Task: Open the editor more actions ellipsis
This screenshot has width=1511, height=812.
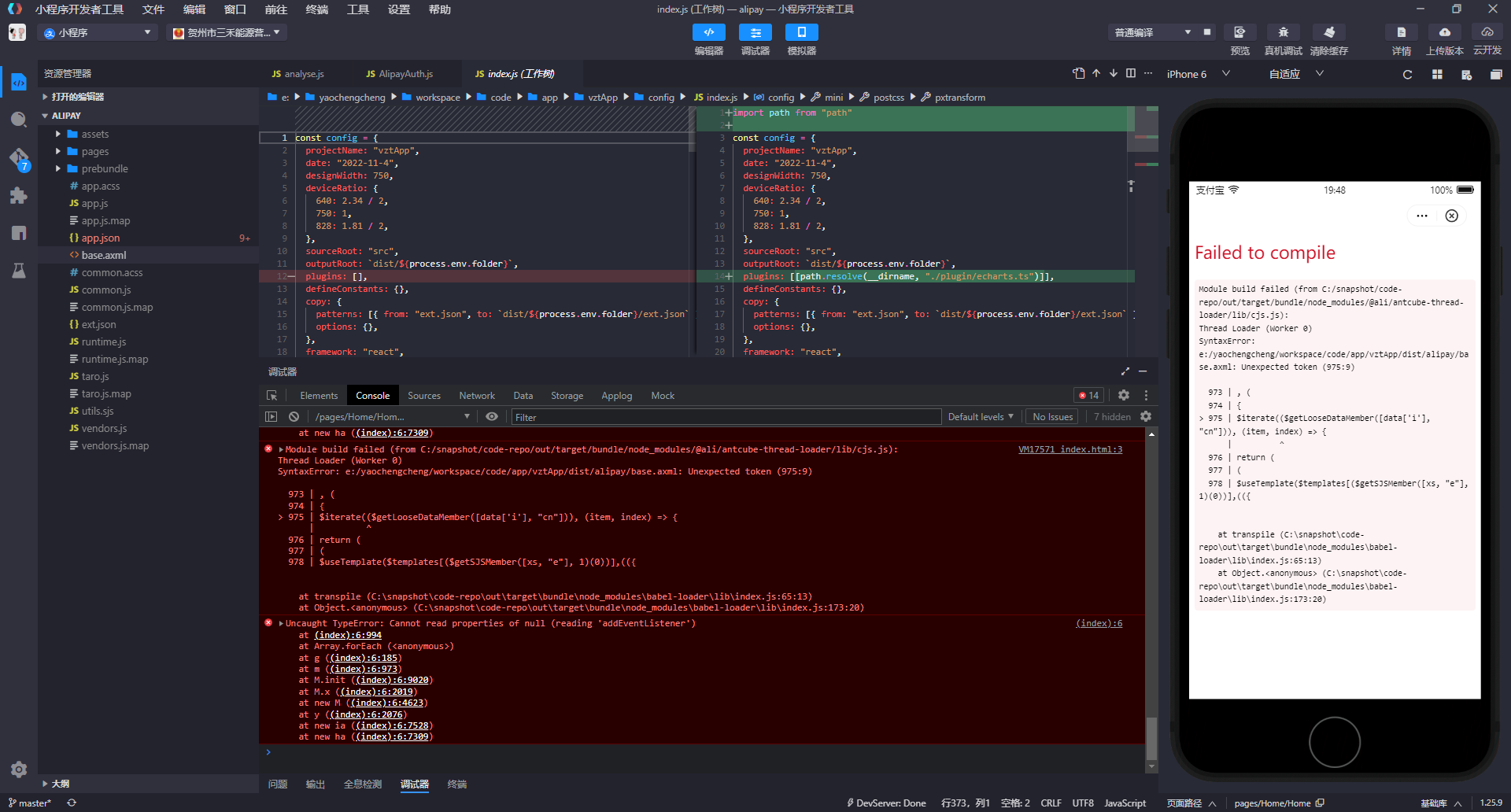Action: [1148, 73]
